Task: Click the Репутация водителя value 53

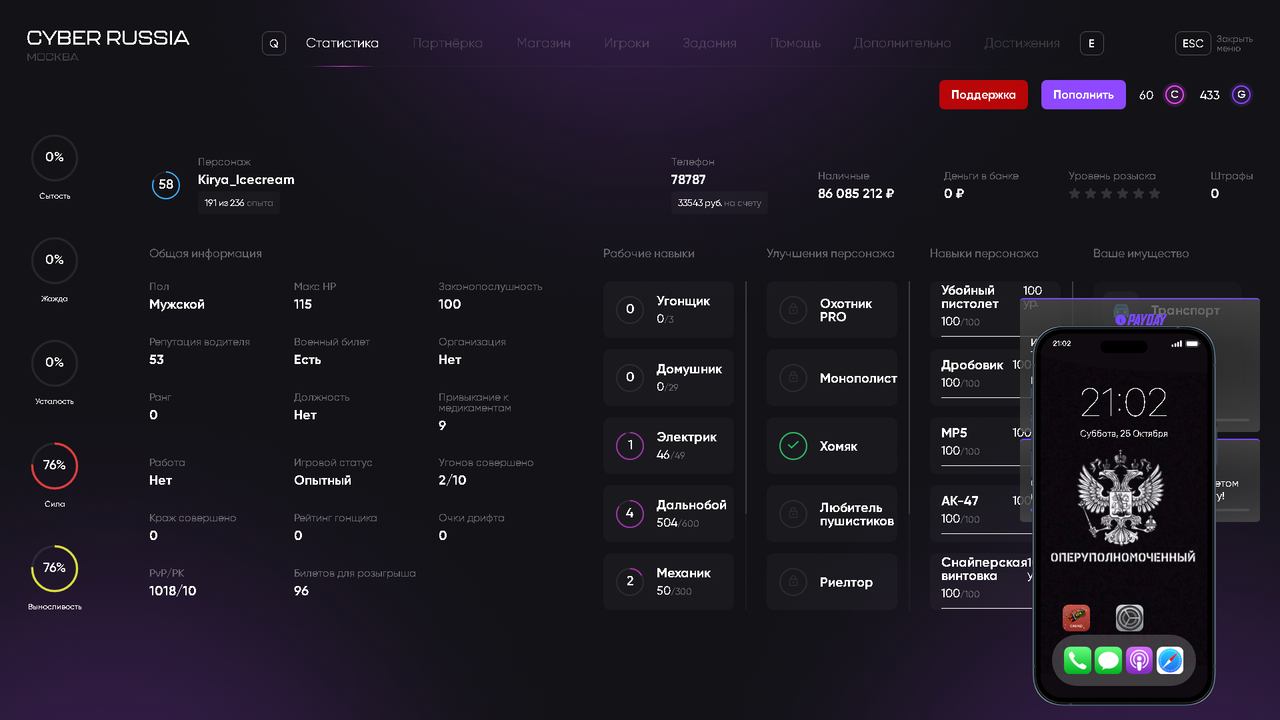Action: (x=156, y=360)
